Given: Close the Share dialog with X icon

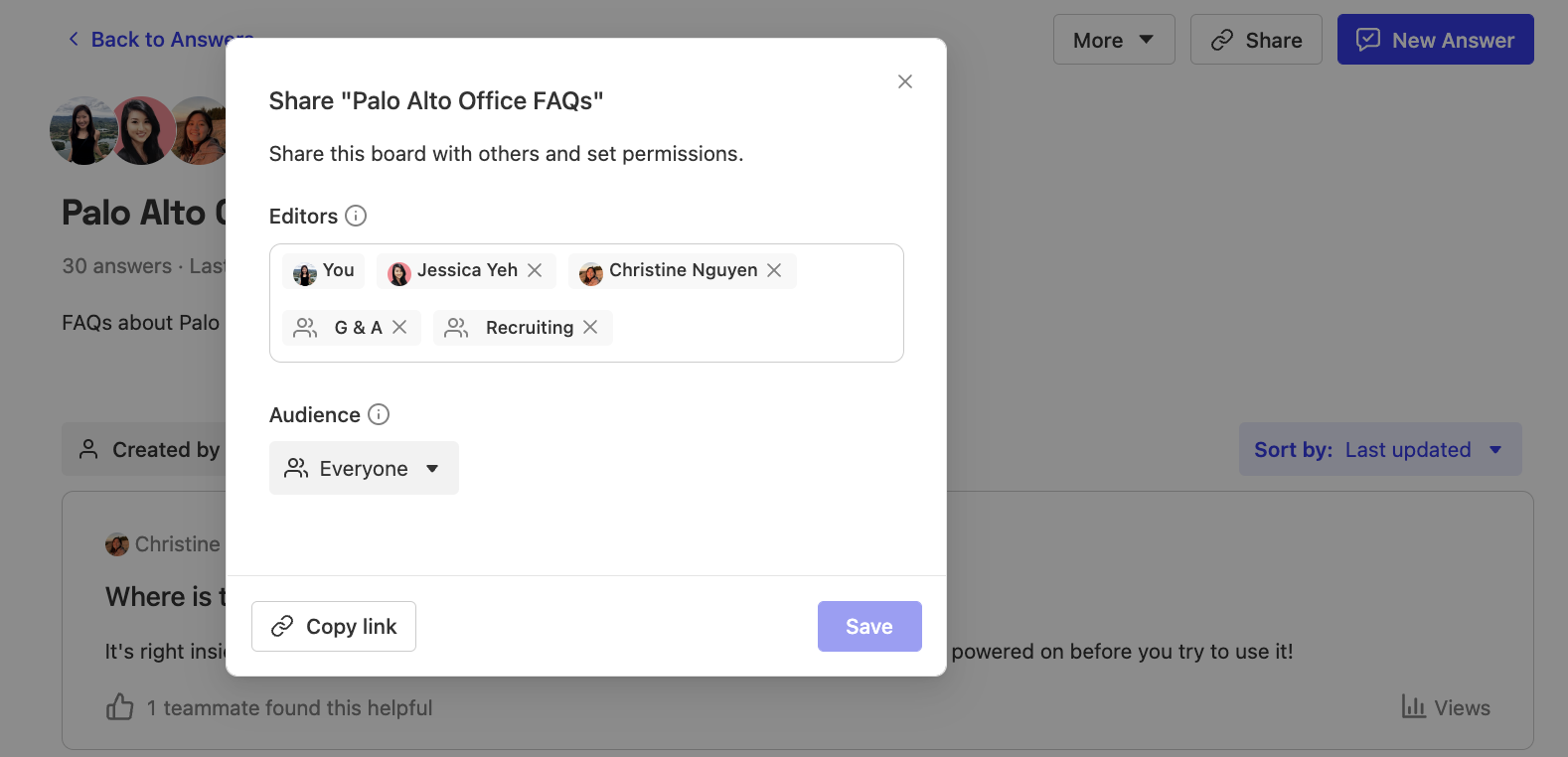Looking at the screenshot, I should 904,81.
